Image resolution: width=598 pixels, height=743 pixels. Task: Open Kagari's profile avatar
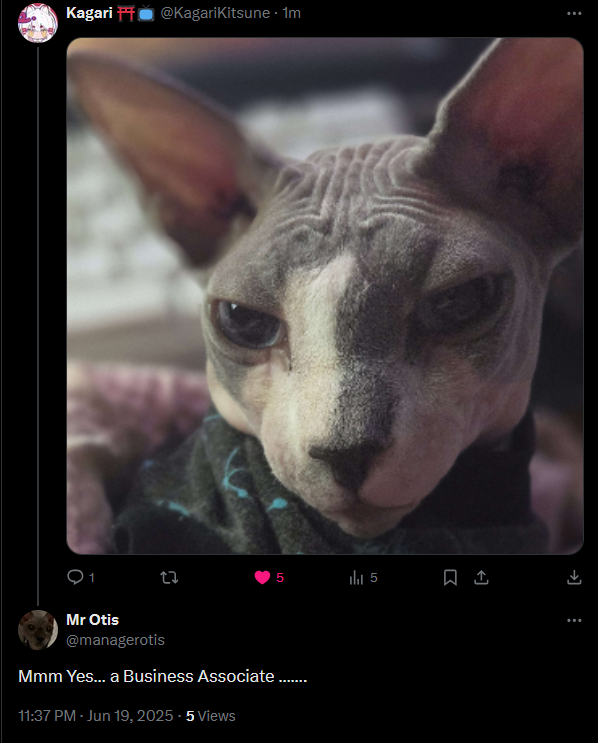click(37, 22)
